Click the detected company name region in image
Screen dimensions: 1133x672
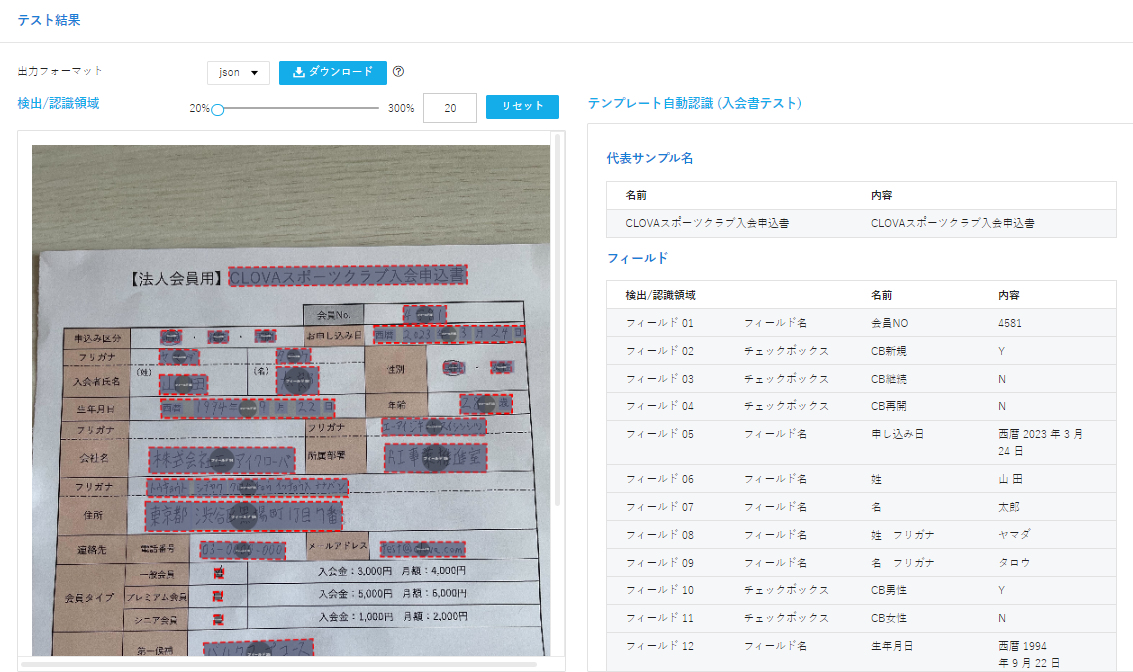222,460
